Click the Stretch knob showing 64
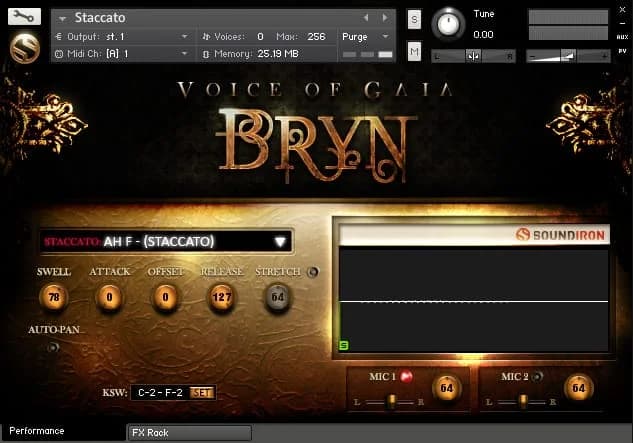The height and width of the screenshot is (443, 633). point(277,297)
